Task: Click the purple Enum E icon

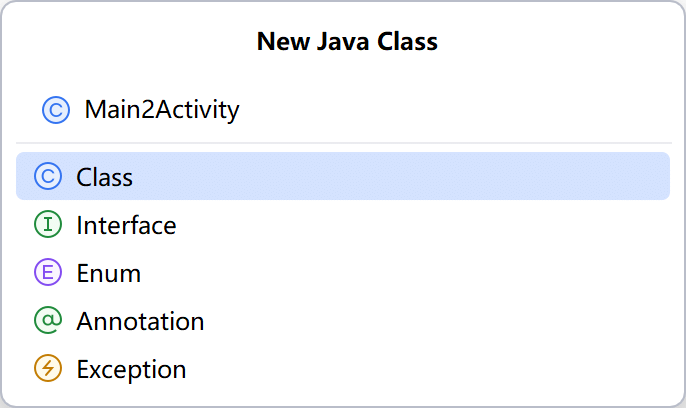Action: [x=48, y=273]
